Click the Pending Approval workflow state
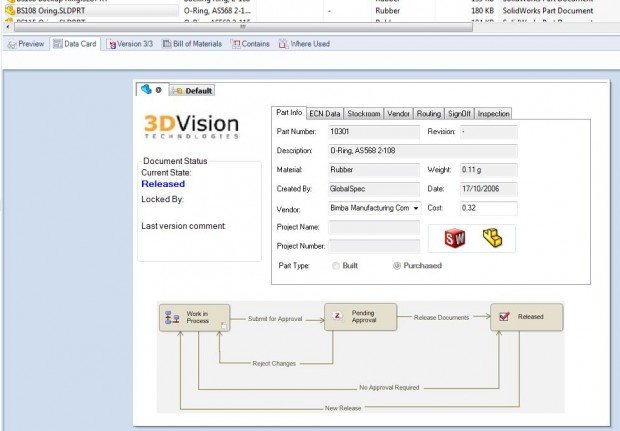 (360, 317)
